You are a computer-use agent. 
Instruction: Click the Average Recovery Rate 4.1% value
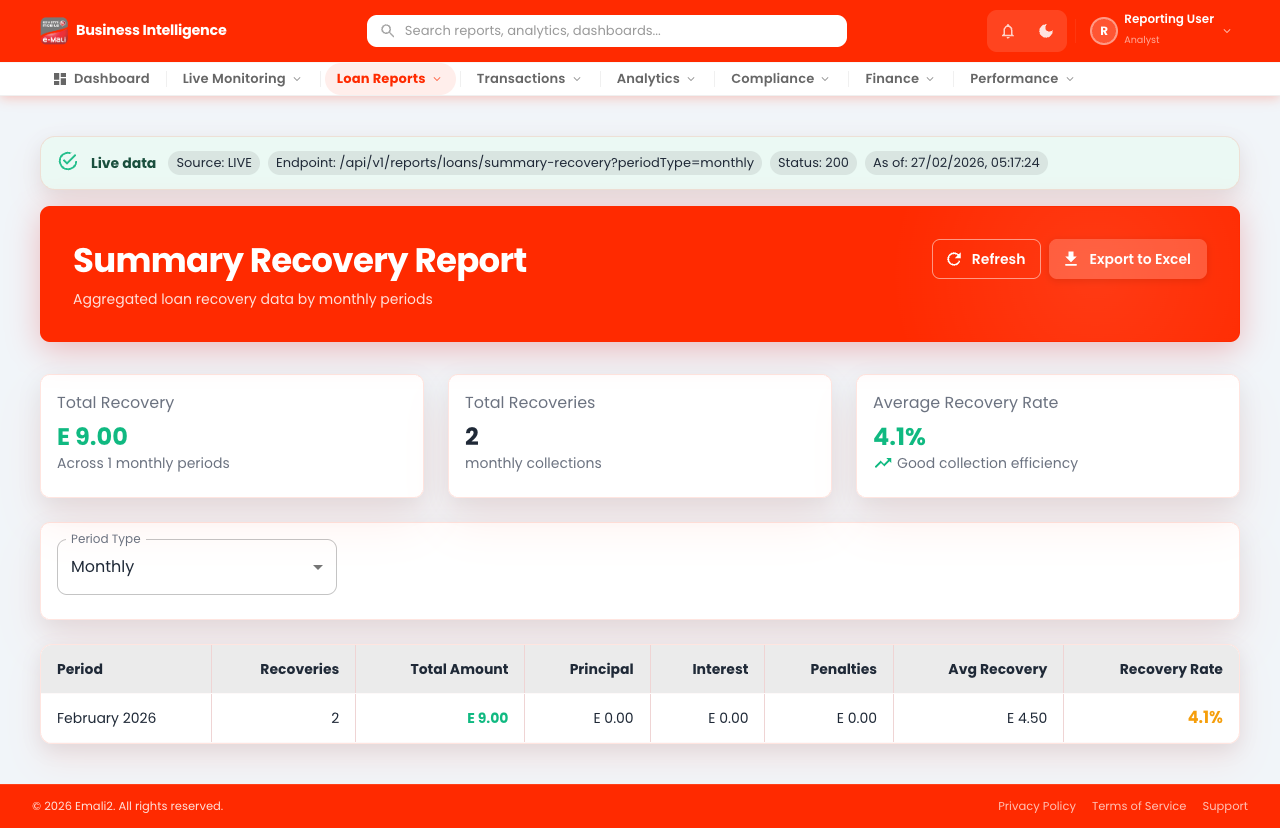pyautogui.click(x=899, y=437)
